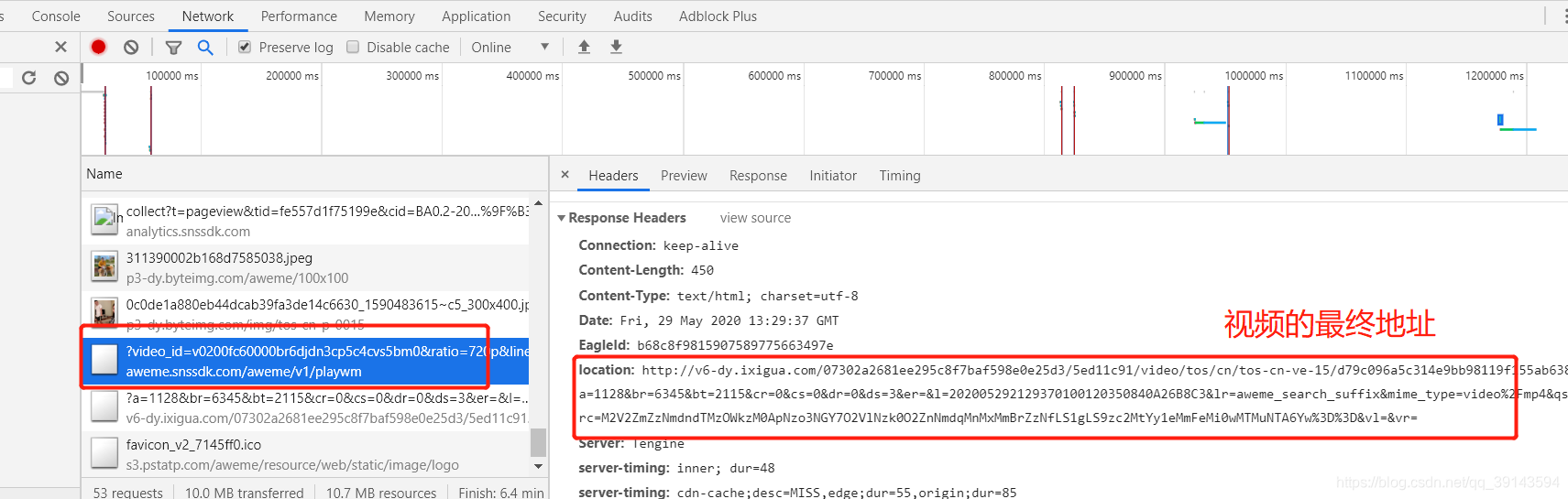This screenshot has width=1568, height=499.
Task: Click the view source link
Action: [x=755, y=218]
